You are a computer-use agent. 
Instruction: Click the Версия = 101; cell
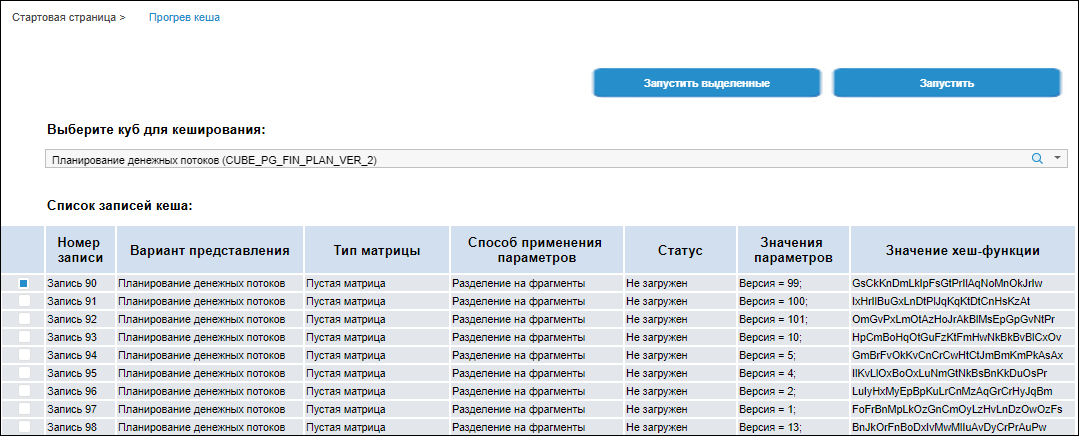(x=793, y=319)
